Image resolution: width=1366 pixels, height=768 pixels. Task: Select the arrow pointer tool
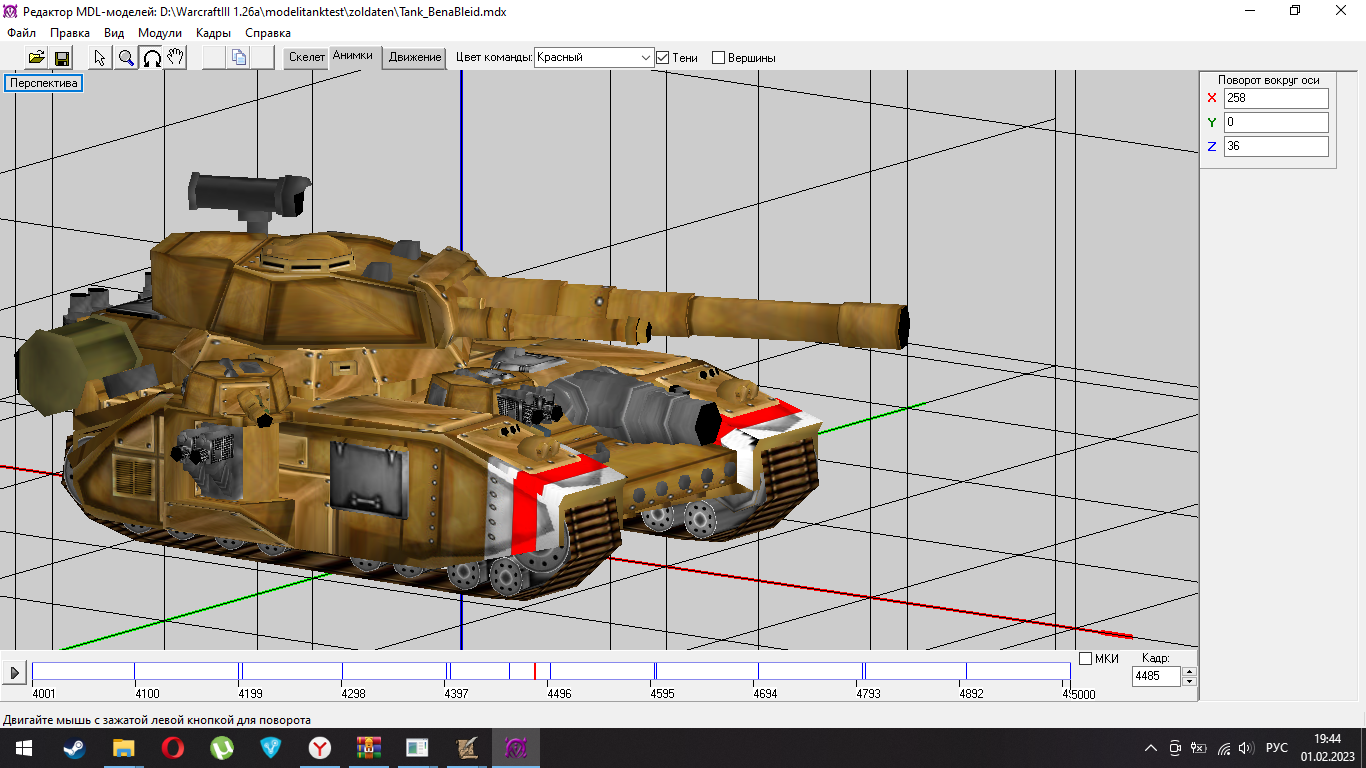100,58
